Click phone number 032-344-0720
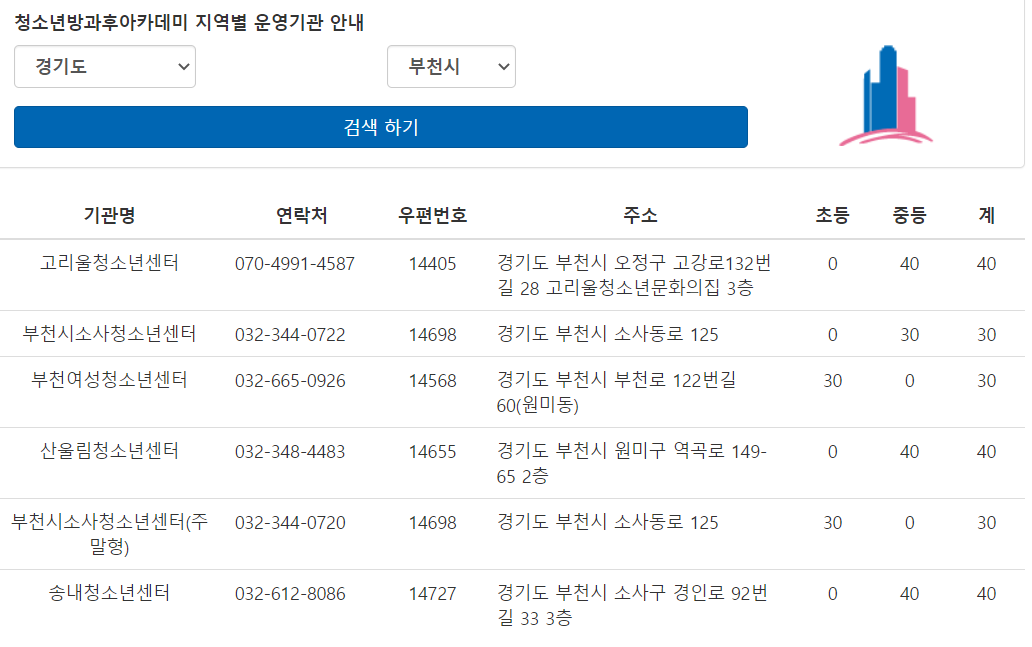The image size is (1032, 647). (290, 523)
